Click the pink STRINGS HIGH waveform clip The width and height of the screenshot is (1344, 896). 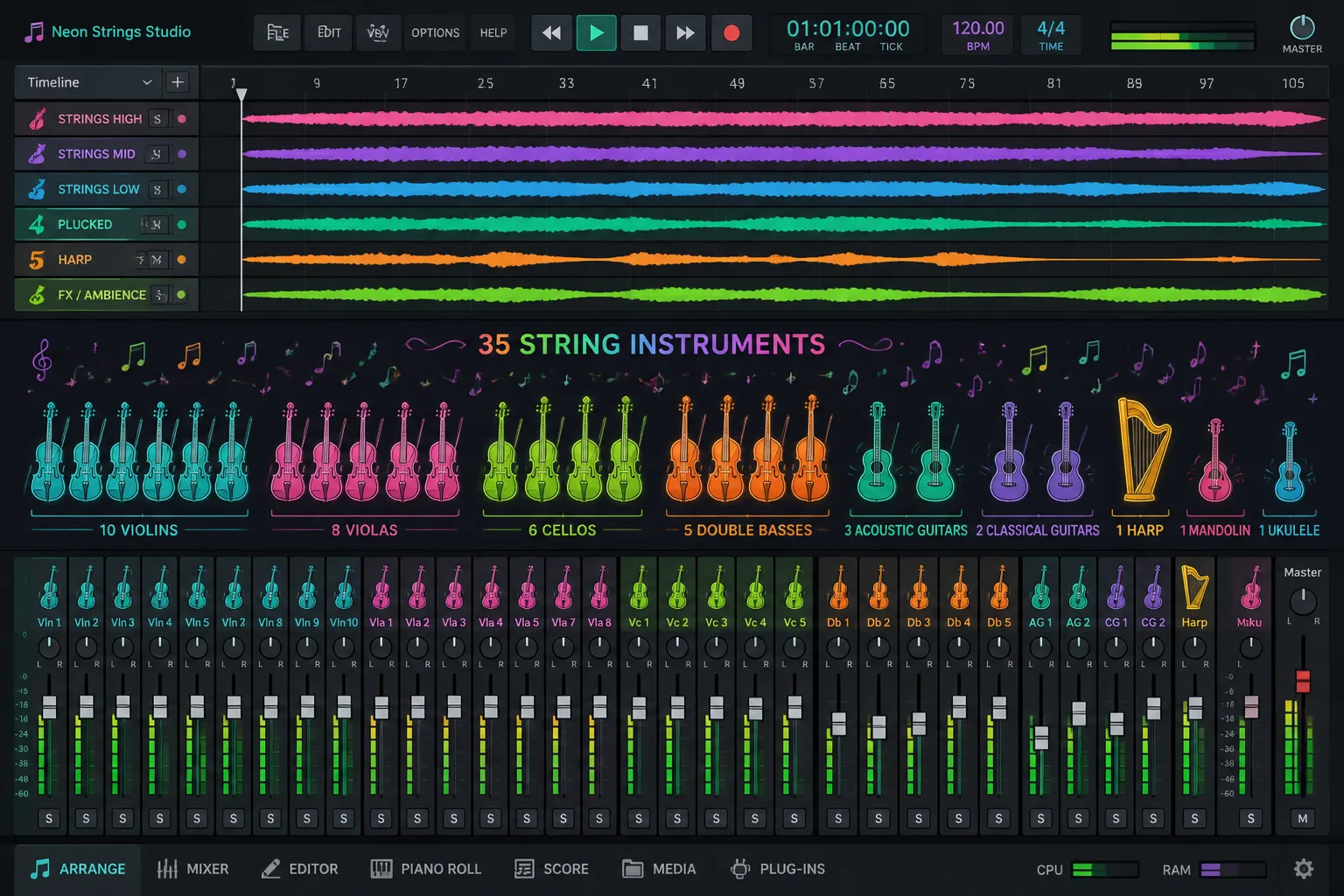tap(784, 118)
